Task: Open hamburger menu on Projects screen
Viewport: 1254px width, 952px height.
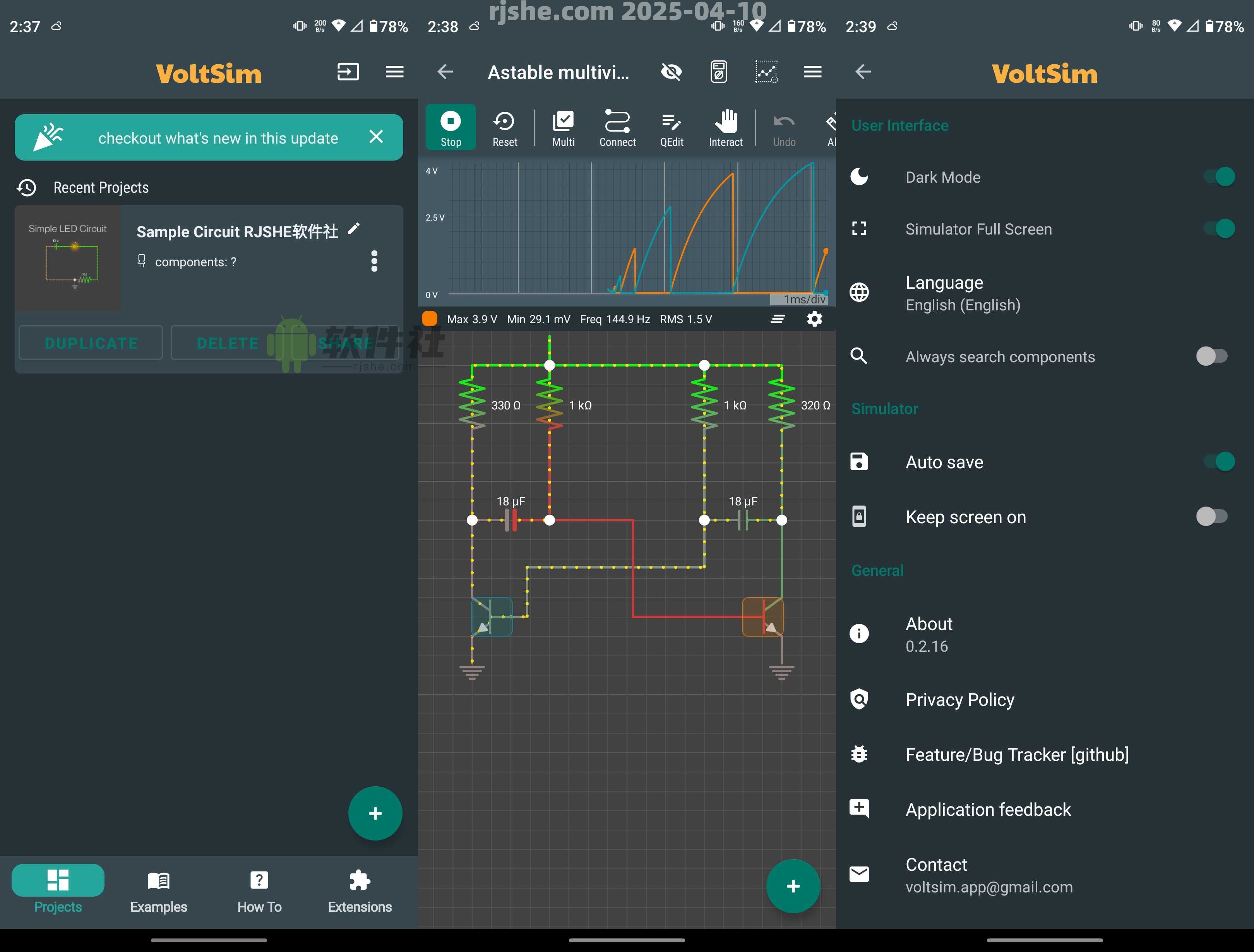Action: point(394,72)
